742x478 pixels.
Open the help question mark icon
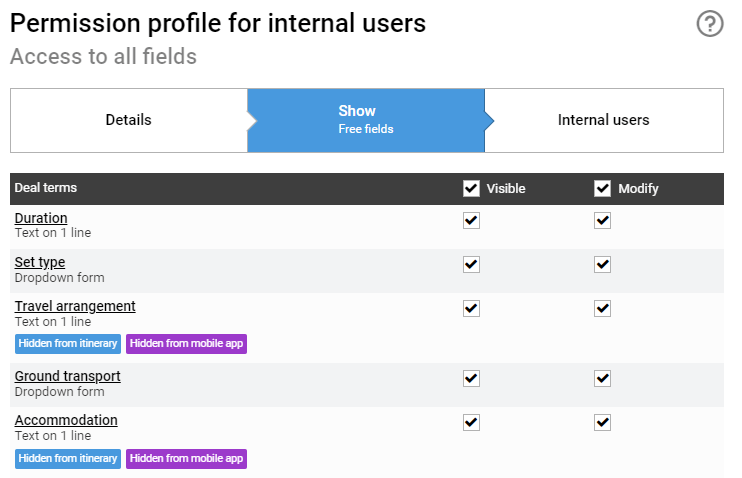[710, 24]
